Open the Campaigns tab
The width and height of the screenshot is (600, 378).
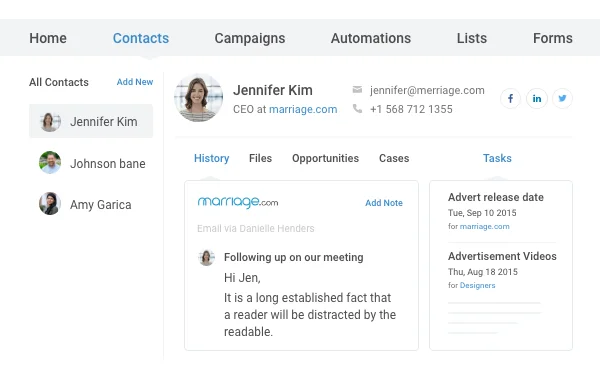pos(250,38)
